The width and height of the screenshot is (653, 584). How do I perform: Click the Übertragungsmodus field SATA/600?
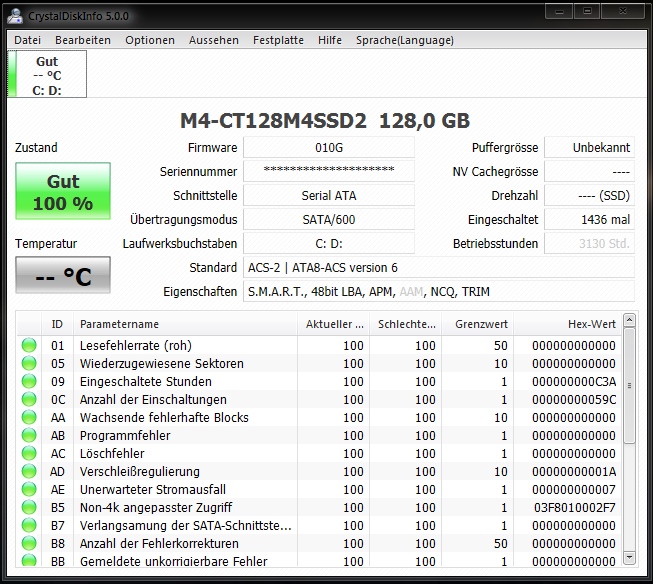[329, 220]
